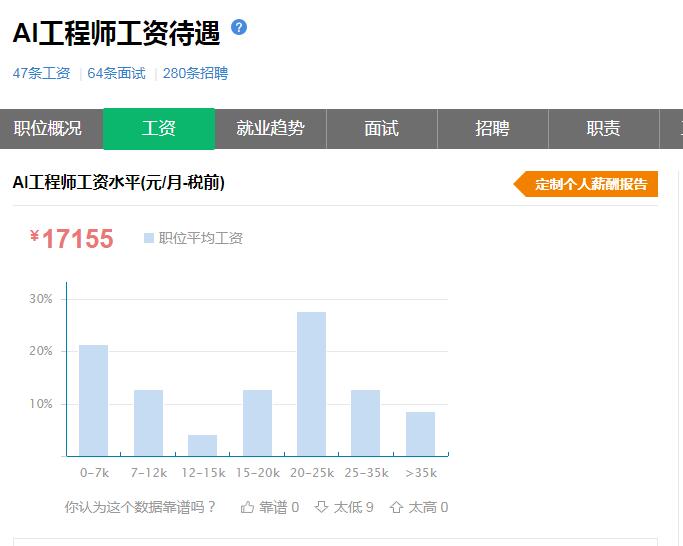Click the 15-20k x-axis label

point(257,473)
